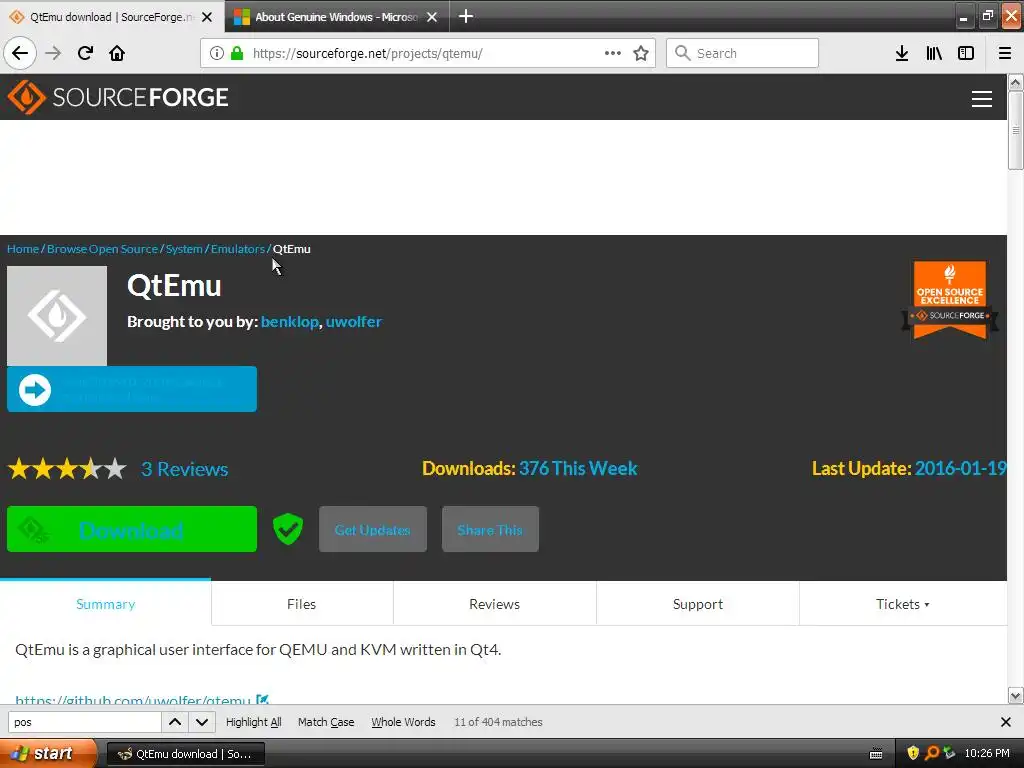Image resolution: width=1024 pixels, height=768 pixels.
Task: Click the external link icon after GitHub URL
Action: (x=262, y=699)
